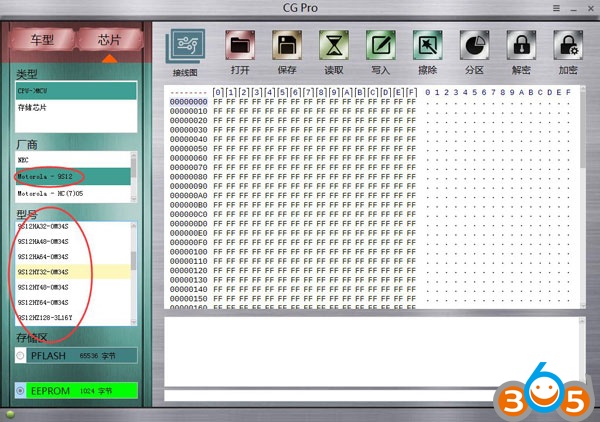The height and width of the screenshot is (422, 600).
Task: Click hex address 00000000 row
Action: (x=189, y=102)
